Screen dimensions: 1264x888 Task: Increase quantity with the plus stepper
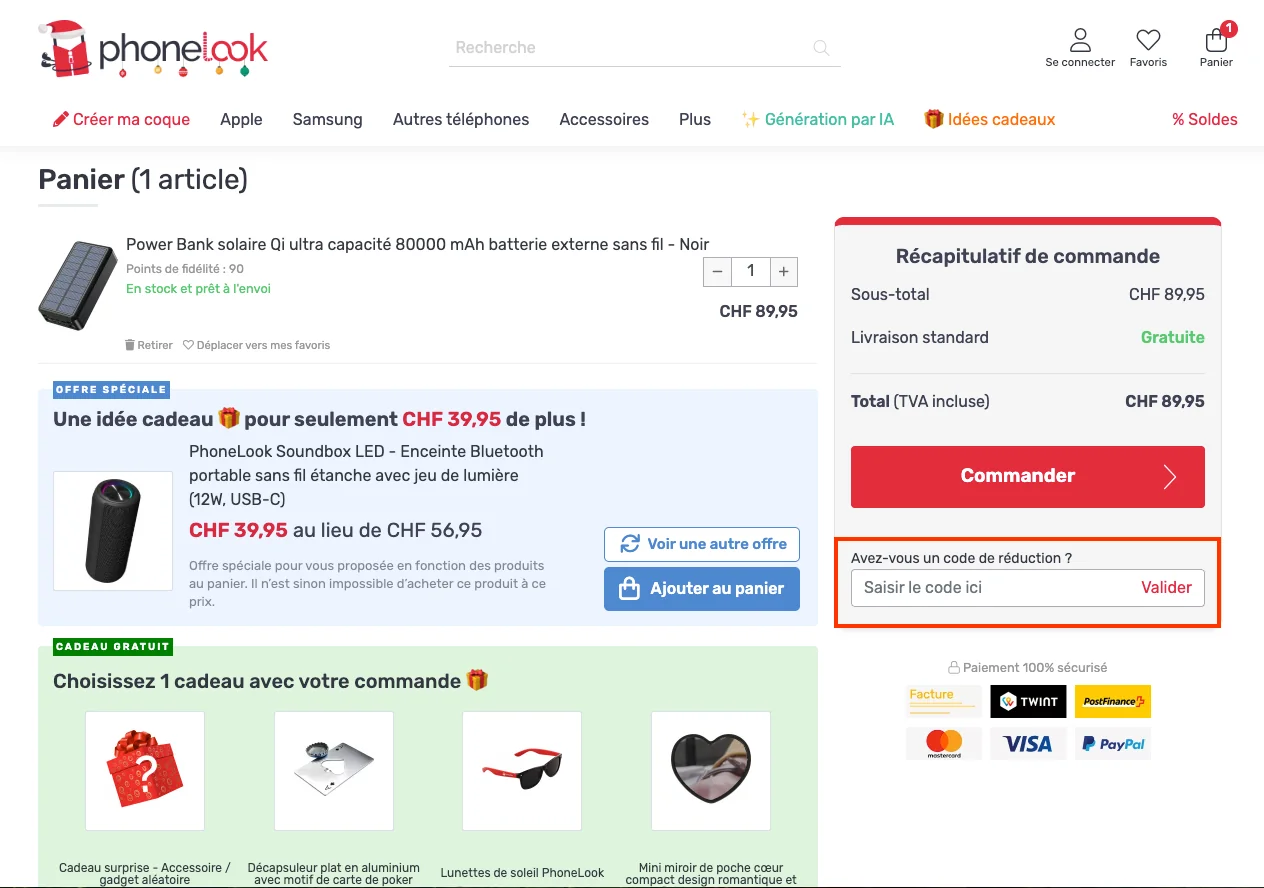783,271
